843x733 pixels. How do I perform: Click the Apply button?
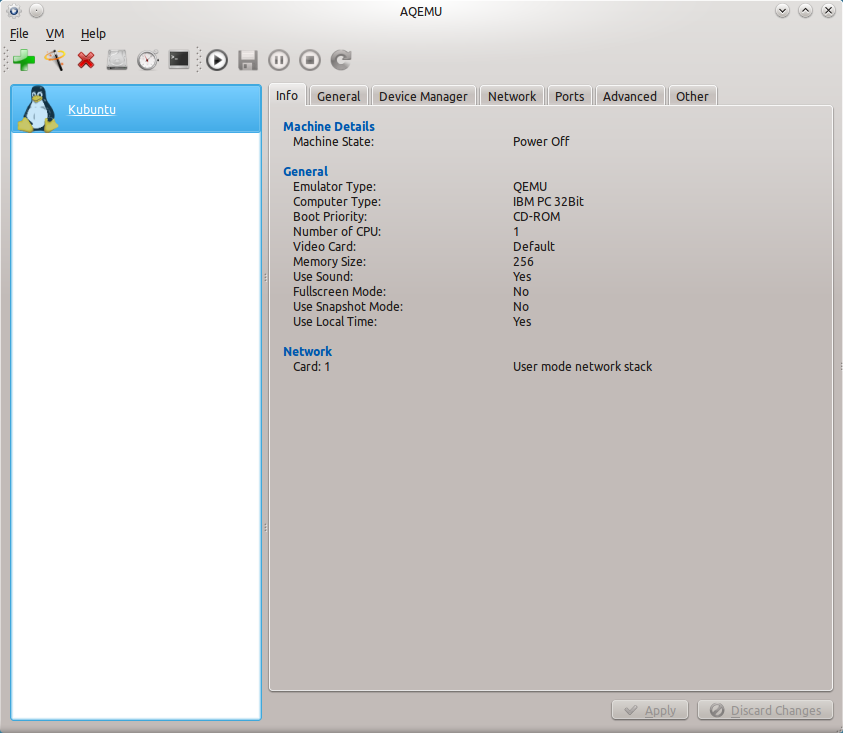(650, 710)
